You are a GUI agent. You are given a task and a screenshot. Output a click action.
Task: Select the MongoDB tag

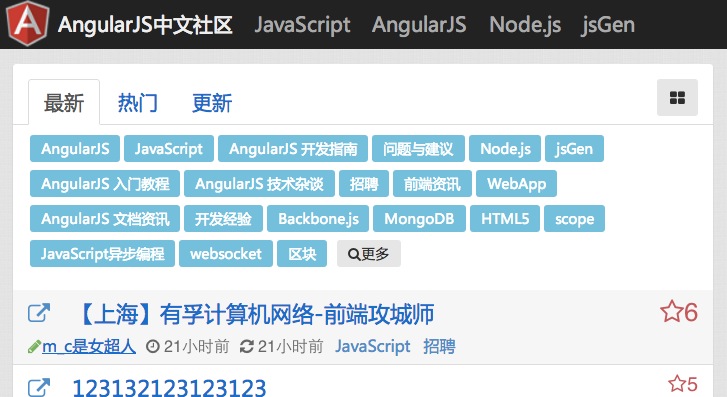(419, 218)
